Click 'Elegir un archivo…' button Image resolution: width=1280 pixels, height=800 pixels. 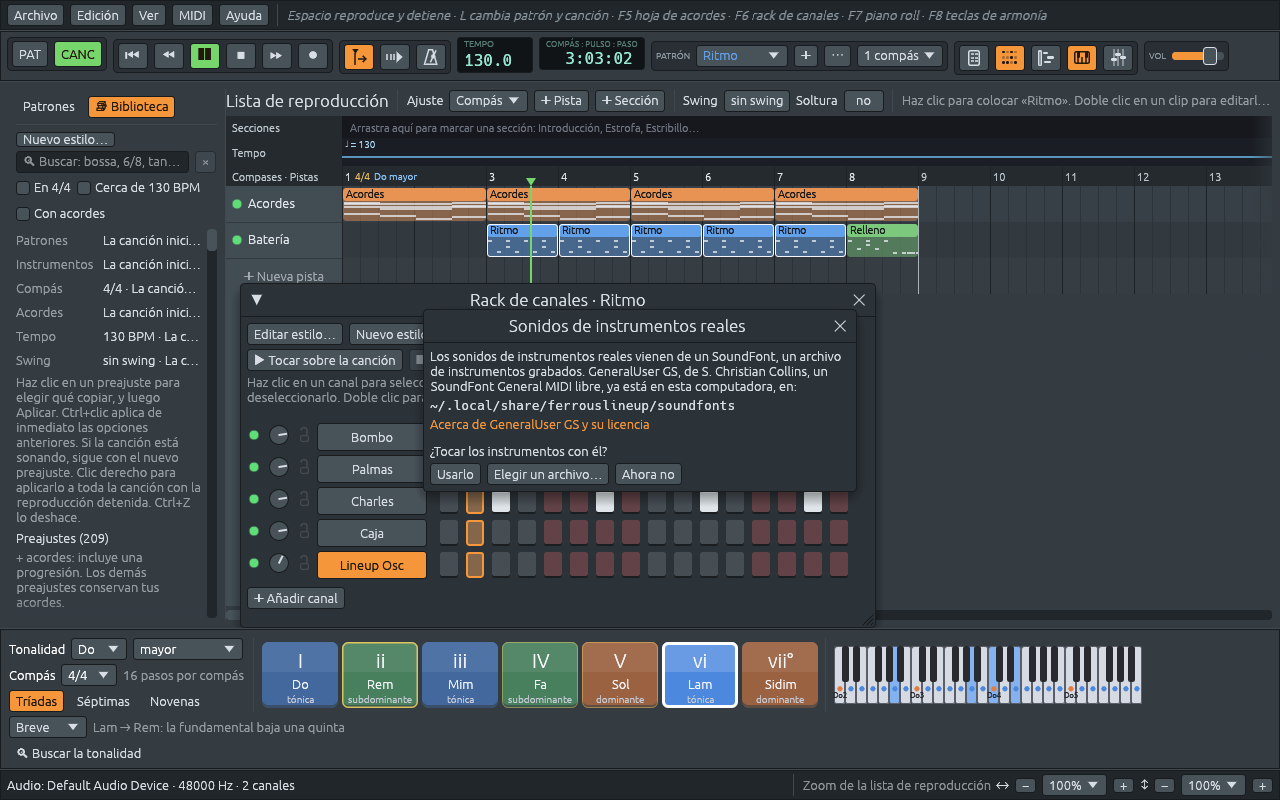pos(548,474)
